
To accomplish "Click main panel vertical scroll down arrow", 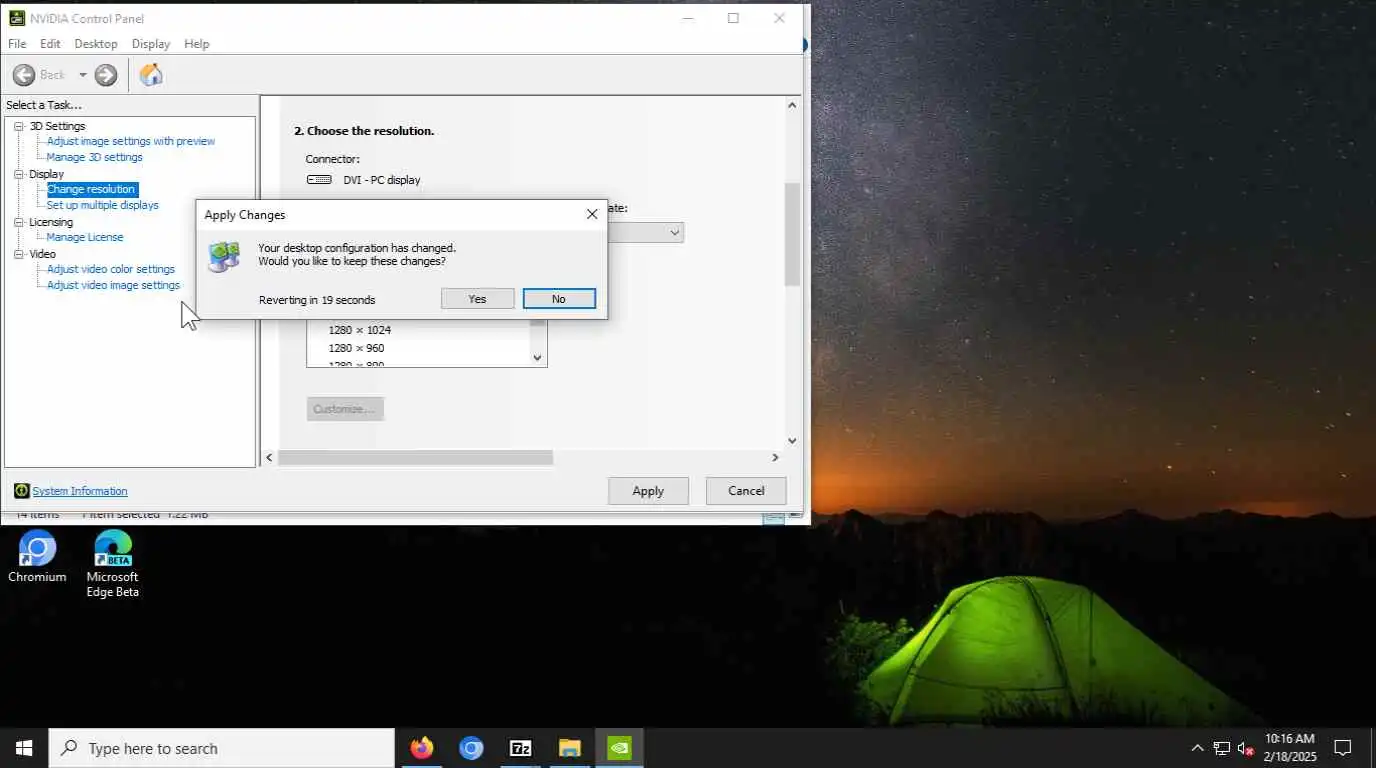I will tap(792, 440).
